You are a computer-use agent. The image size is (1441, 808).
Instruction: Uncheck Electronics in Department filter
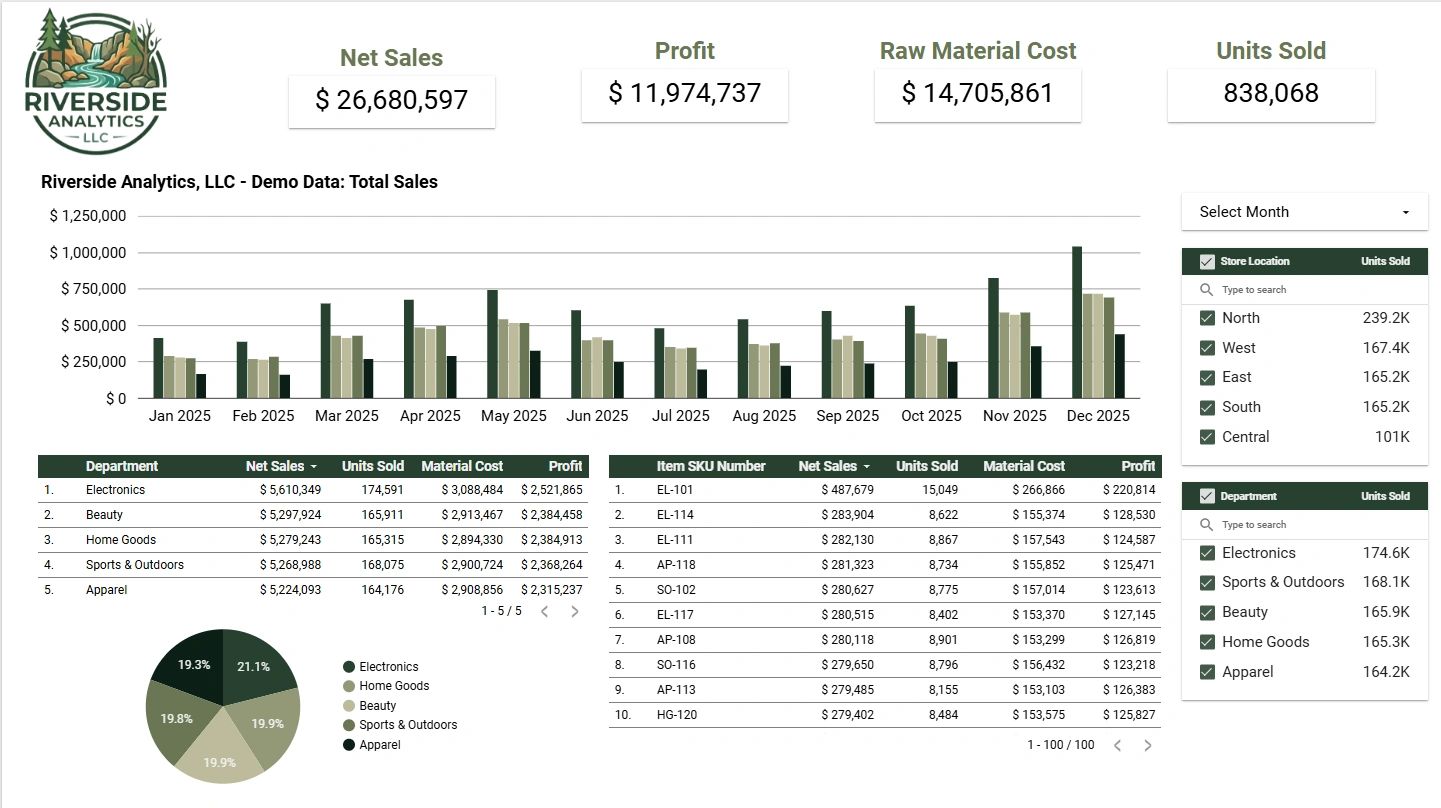[x=1207, y=553]
